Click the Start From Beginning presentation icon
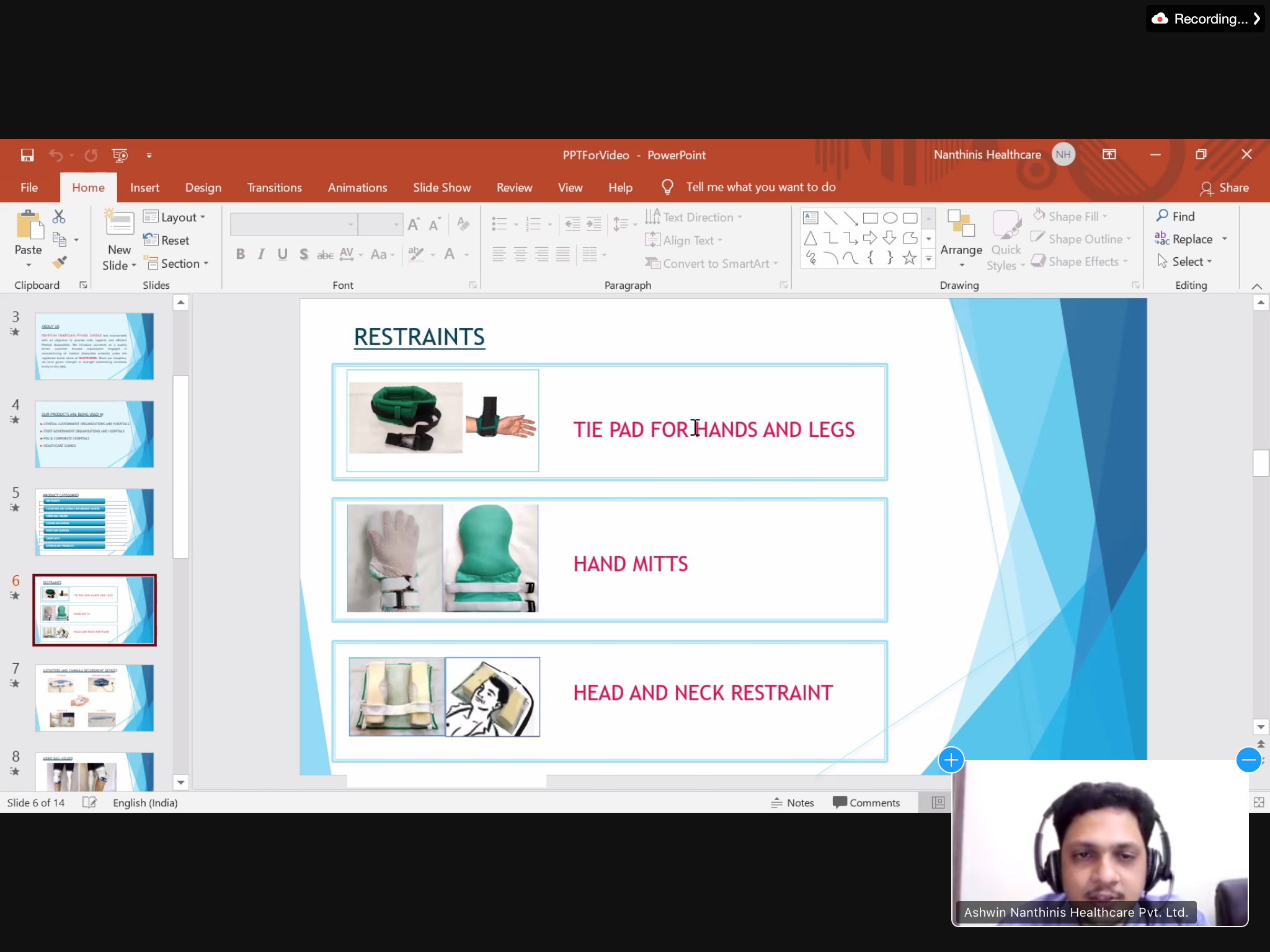Image resolution: width=1270 pixels, height=952 pixels. pos(120,155)
